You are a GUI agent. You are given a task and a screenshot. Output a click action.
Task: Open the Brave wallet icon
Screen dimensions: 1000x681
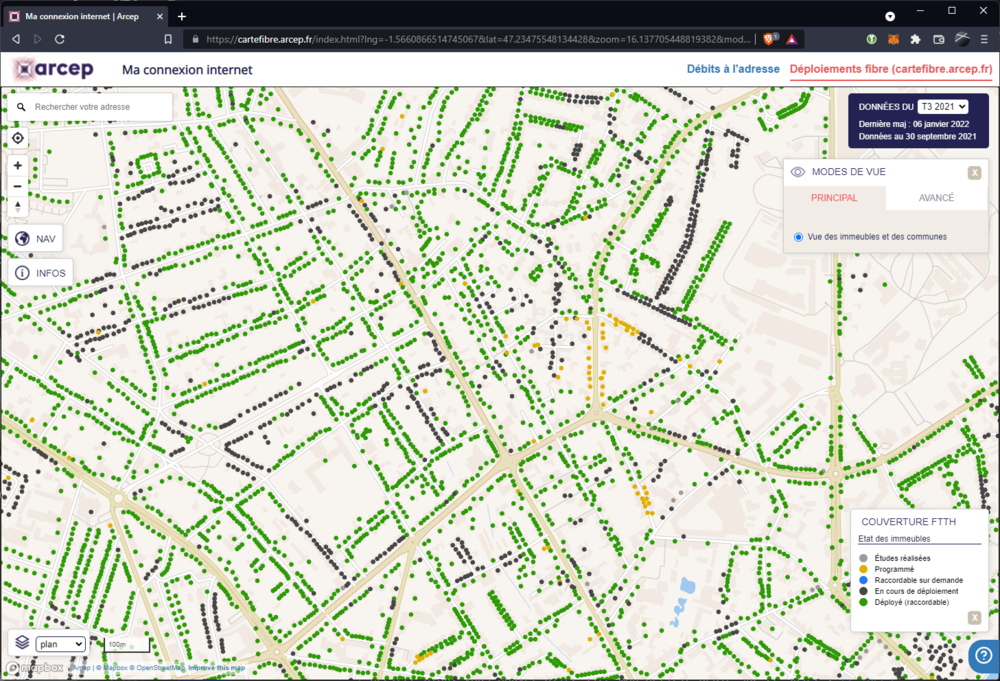click(x=938, y=39)
